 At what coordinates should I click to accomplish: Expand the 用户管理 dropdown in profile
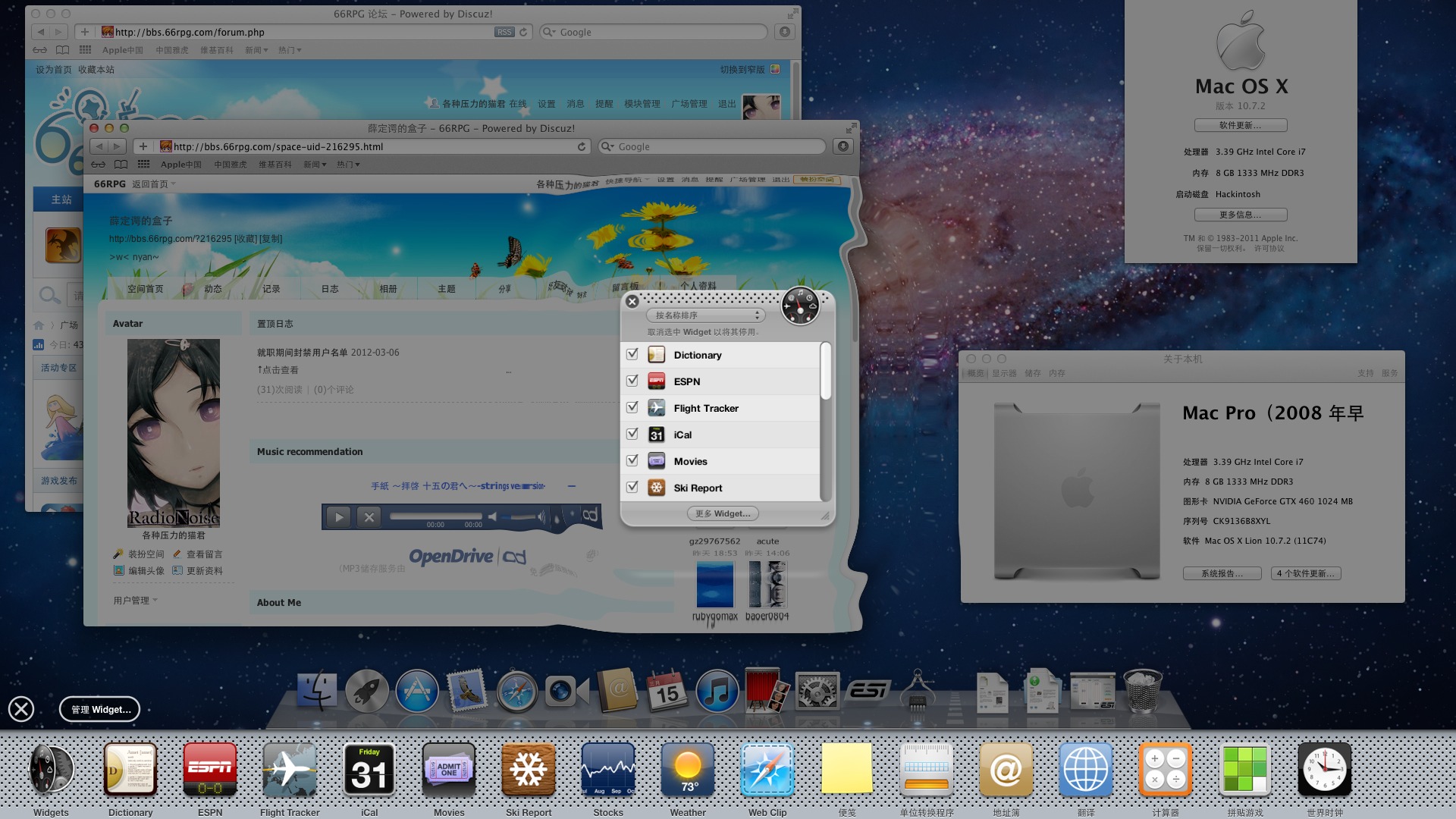[x=136, y=600]
